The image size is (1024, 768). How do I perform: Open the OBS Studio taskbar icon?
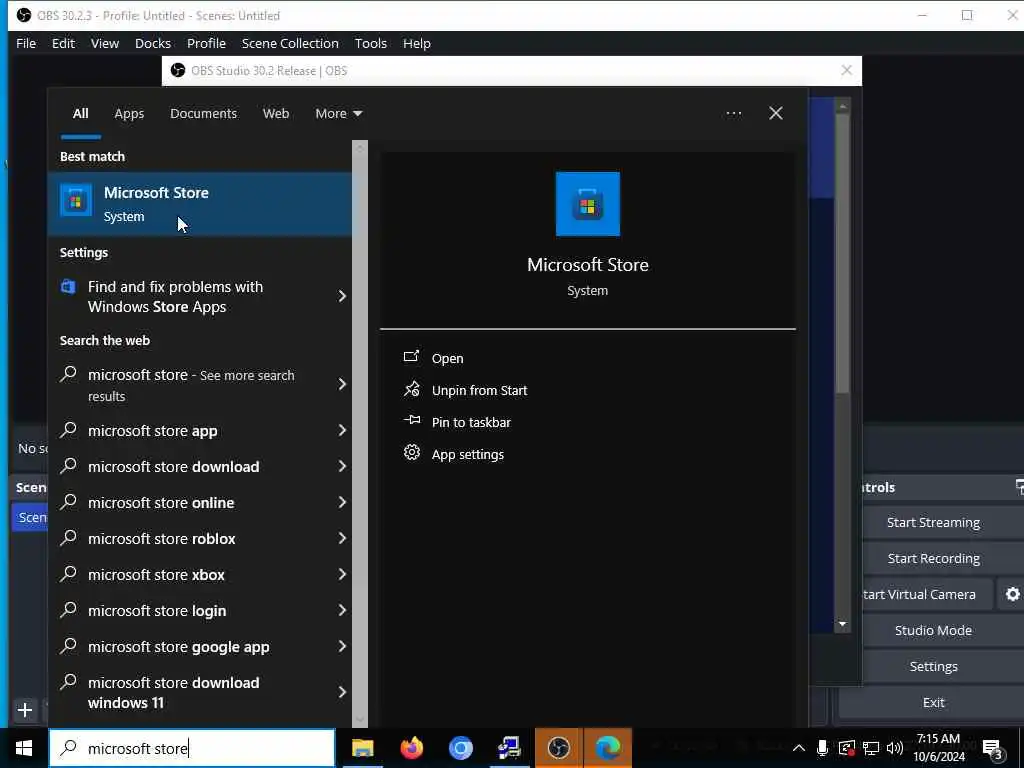pyautogui.click(x=558, y=748)
